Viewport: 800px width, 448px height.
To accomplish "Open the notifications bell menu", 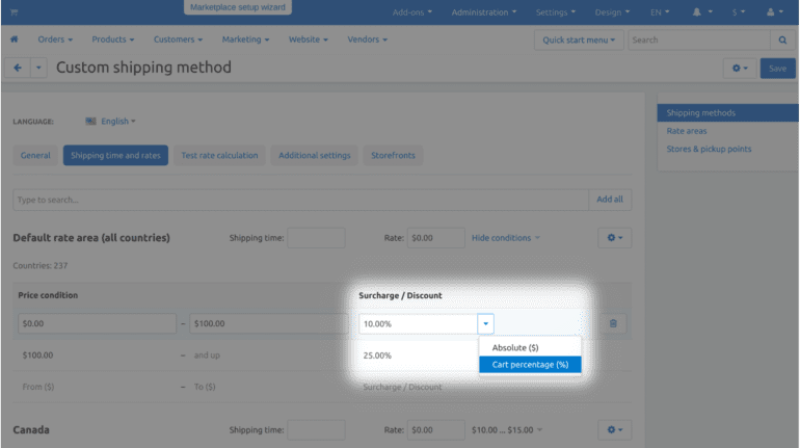I will click(699, 13).
